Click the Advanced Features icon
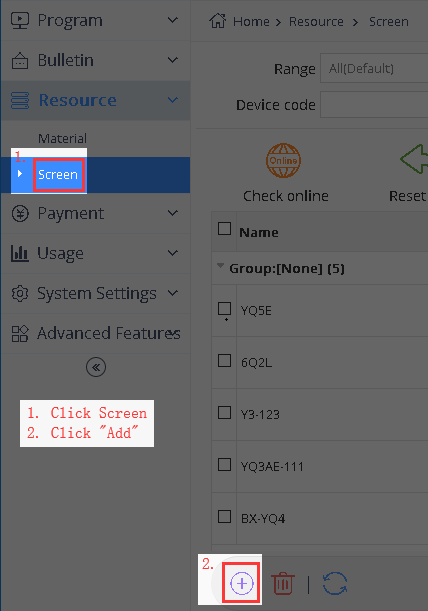Image resolution: width=428 pixels, height=611 pixels. pyautogui.click(x=19, y=334)
